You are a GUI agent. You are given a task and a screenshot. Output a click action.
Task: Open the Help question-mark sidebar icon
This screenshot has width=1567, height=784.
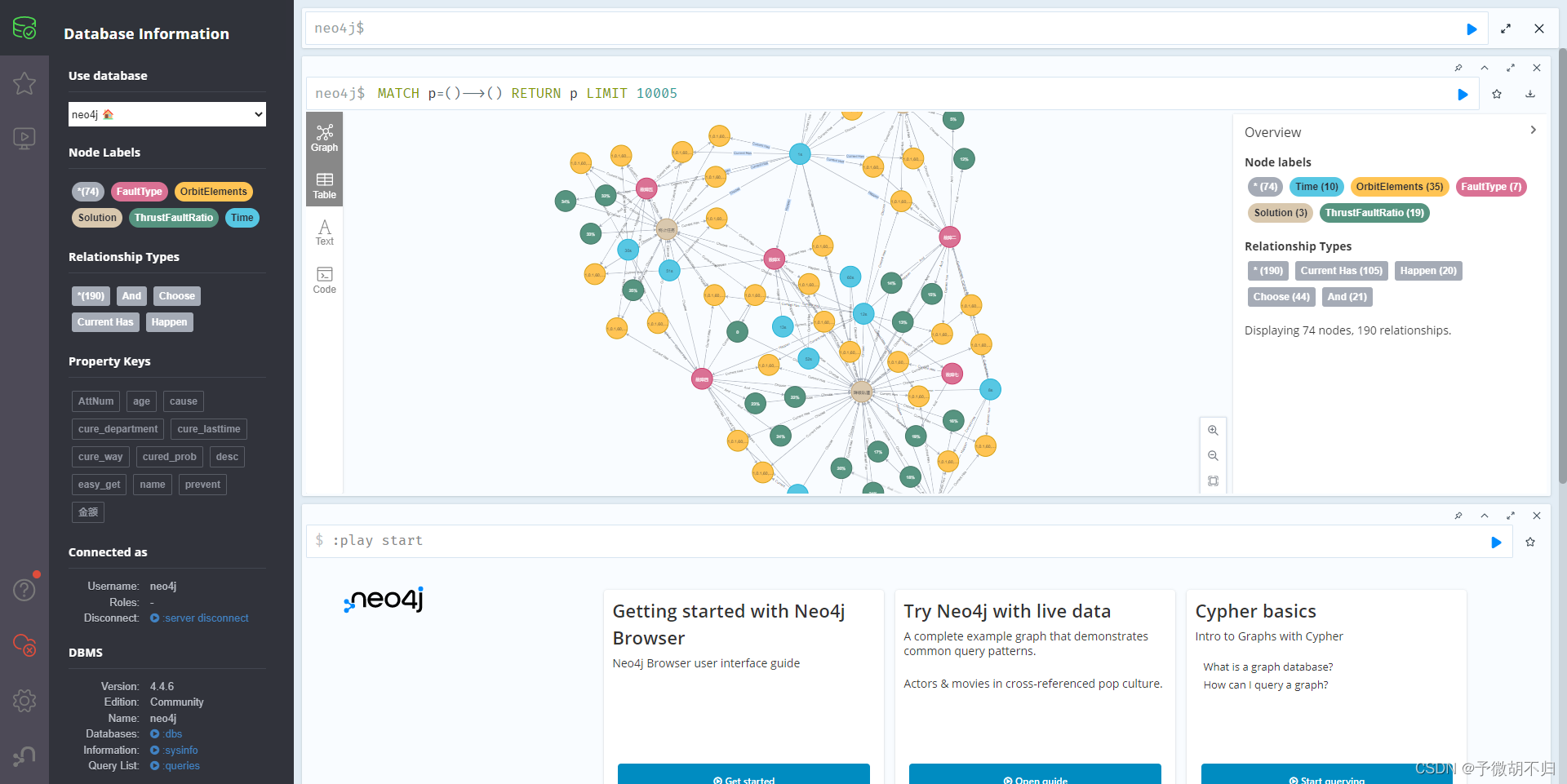(24, 589)
